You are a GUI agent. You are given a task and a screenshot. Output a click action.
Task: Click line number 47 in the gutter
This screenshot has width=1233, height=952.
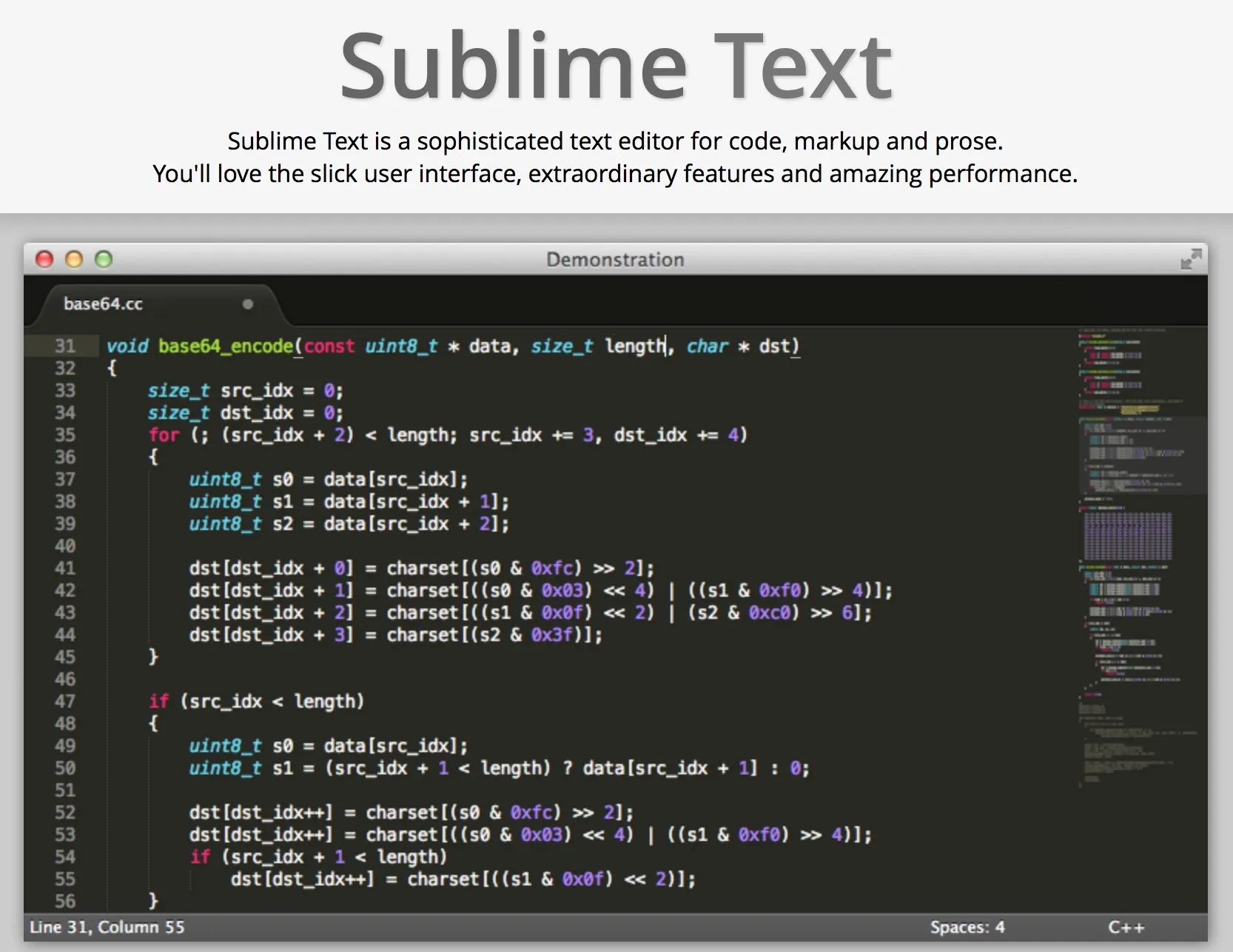[65, 701]
